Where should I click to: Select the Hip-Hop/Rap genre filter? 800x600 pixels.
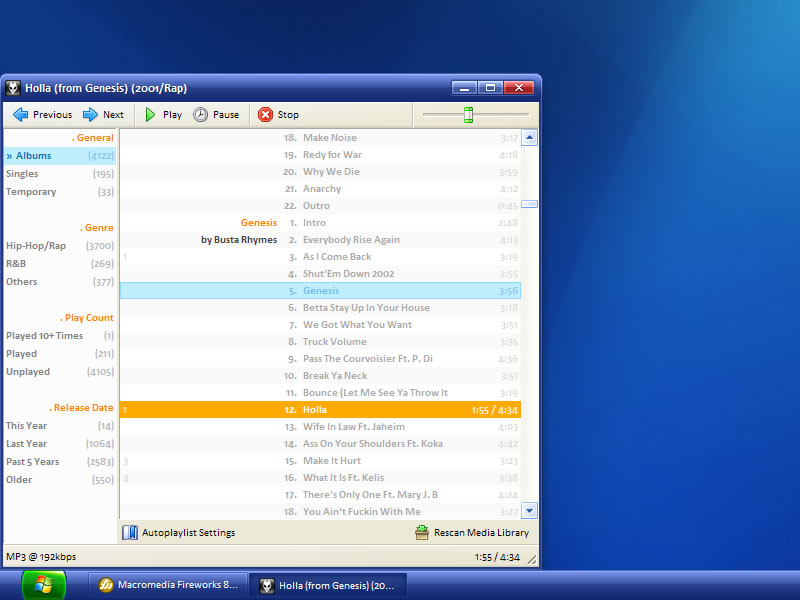pyautogui.click(x=36, y=246)
